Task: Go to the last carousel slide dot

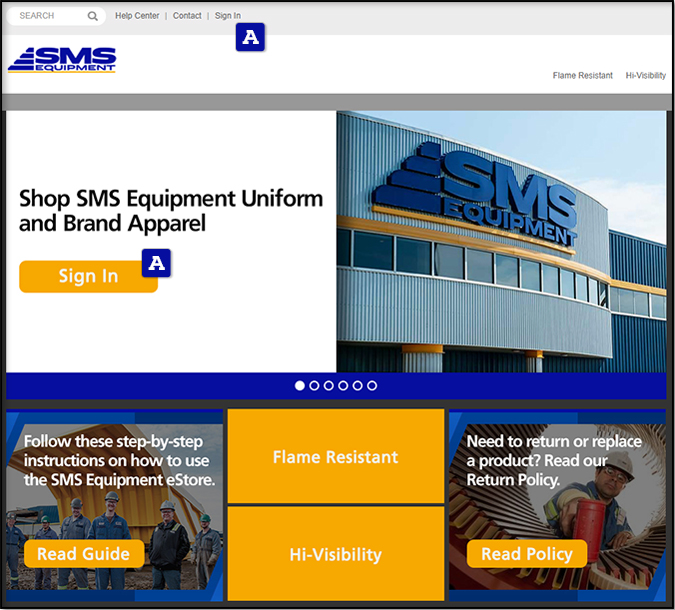Action: point(372,385)
